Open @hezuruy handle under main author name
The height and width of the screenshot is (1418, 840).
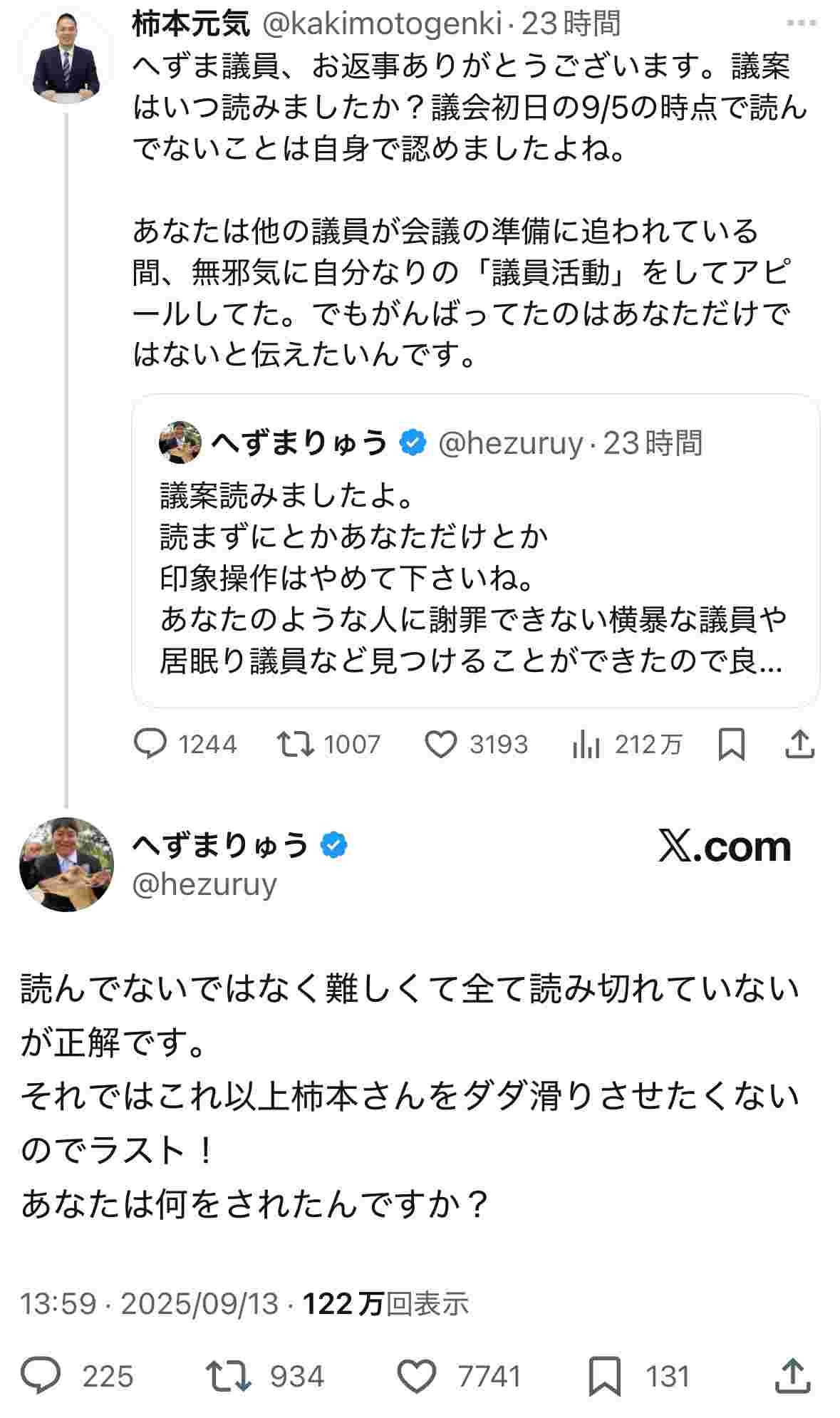(x=204, y=884)
